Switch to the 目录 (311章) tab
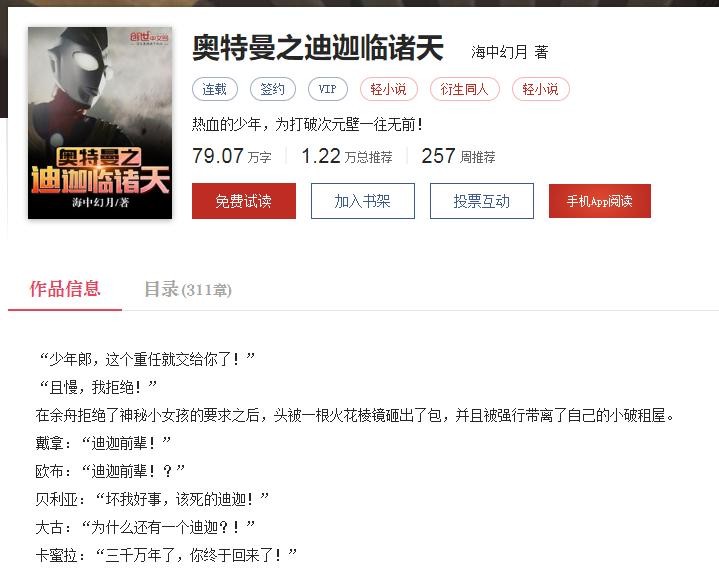719x572 pixels. click(x=188, y=289)
